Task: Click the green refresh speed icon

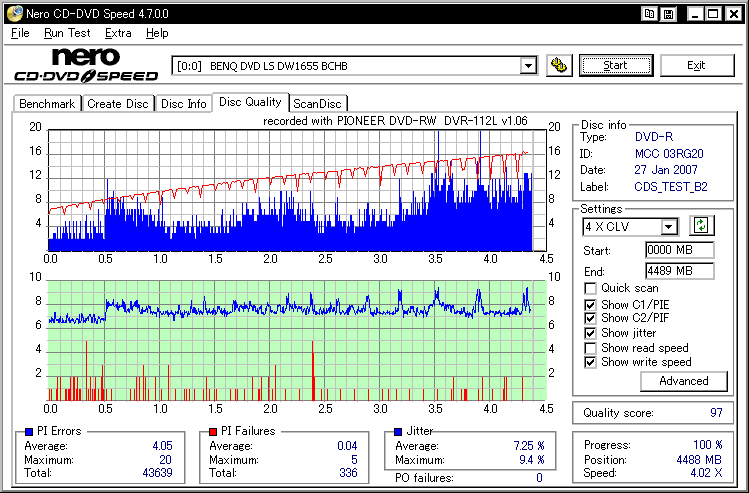Action: click(701, 225)
